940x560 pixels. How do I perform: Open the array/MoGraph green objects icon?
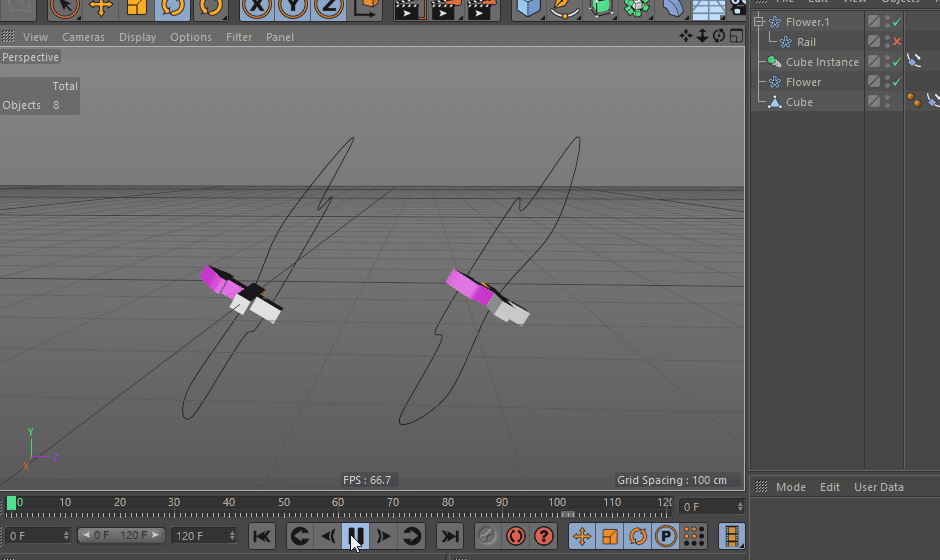[637, 8]
